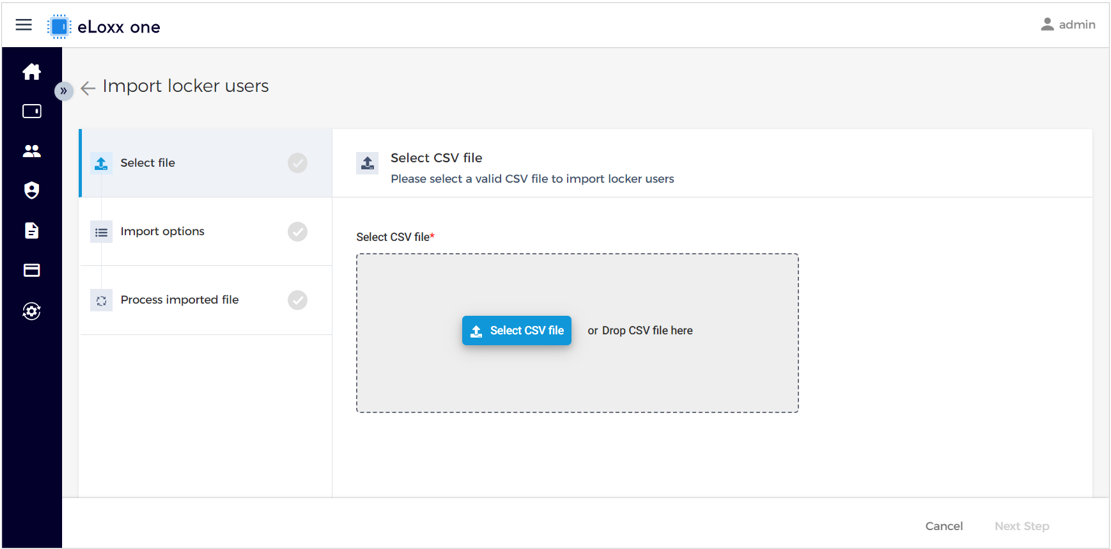Viewport: 1111px width, 549px height.
Task: Expand the sidebar with double-chevron
Action: tap(64, 91)
